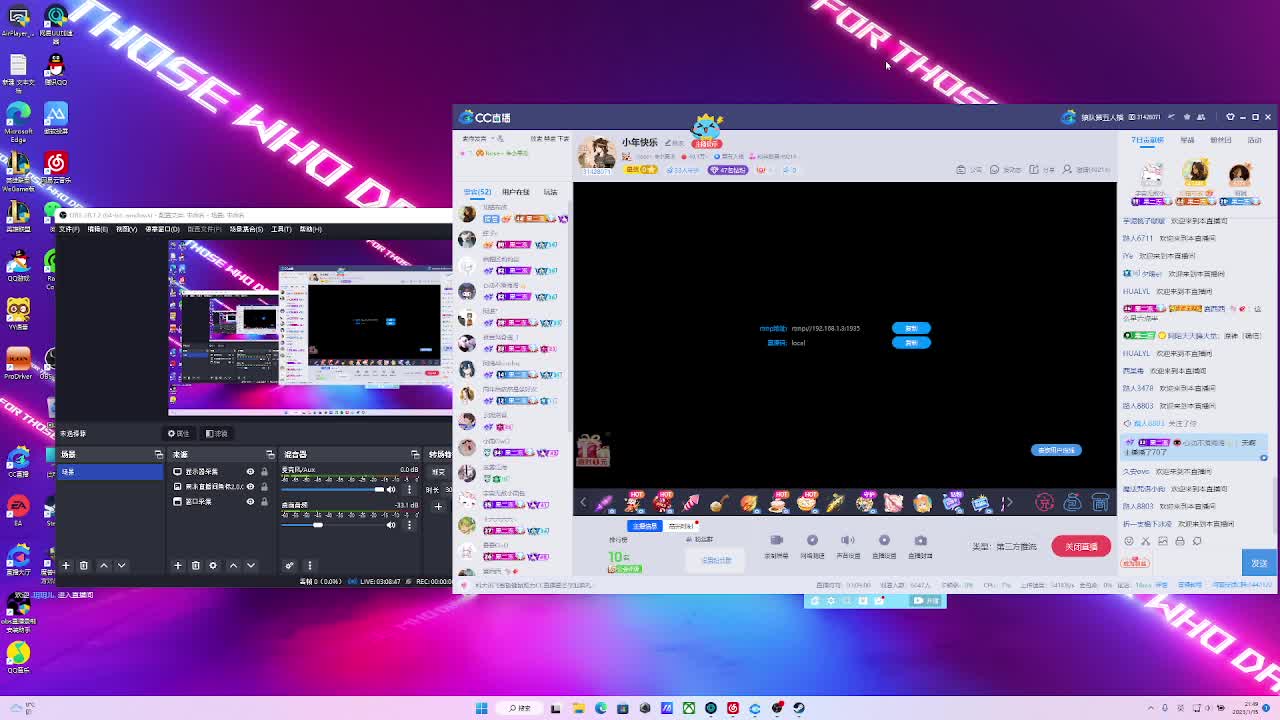Click the first blue copy button beside rtmp address
This screenshot has height=720, width=1280.
pos(910,328)
